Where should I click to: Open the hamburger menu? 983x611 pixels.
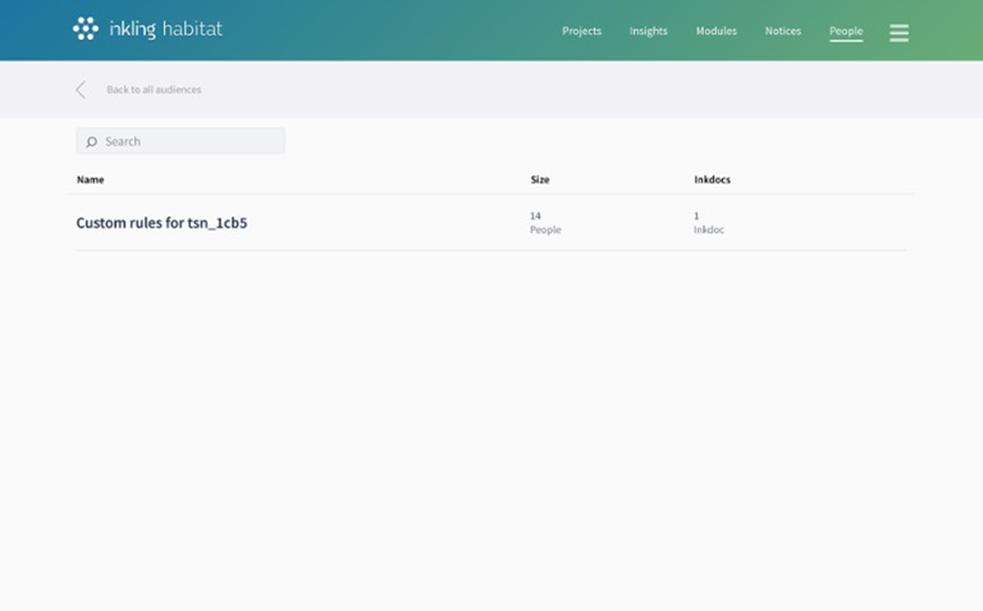[x=899, y=33]
